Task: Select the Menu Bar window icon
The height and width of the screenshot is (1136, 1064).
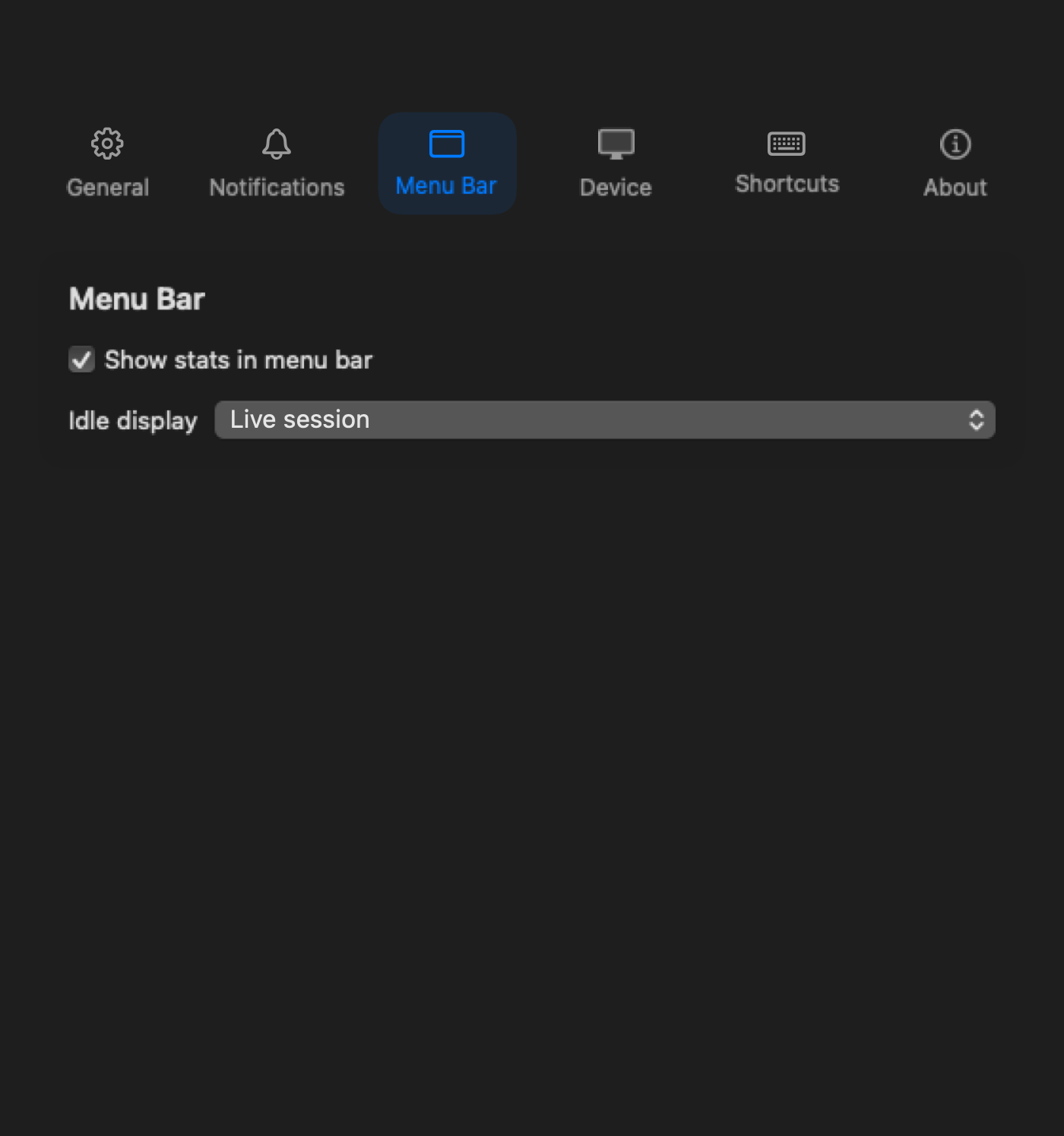Action: tap(447, 143)
